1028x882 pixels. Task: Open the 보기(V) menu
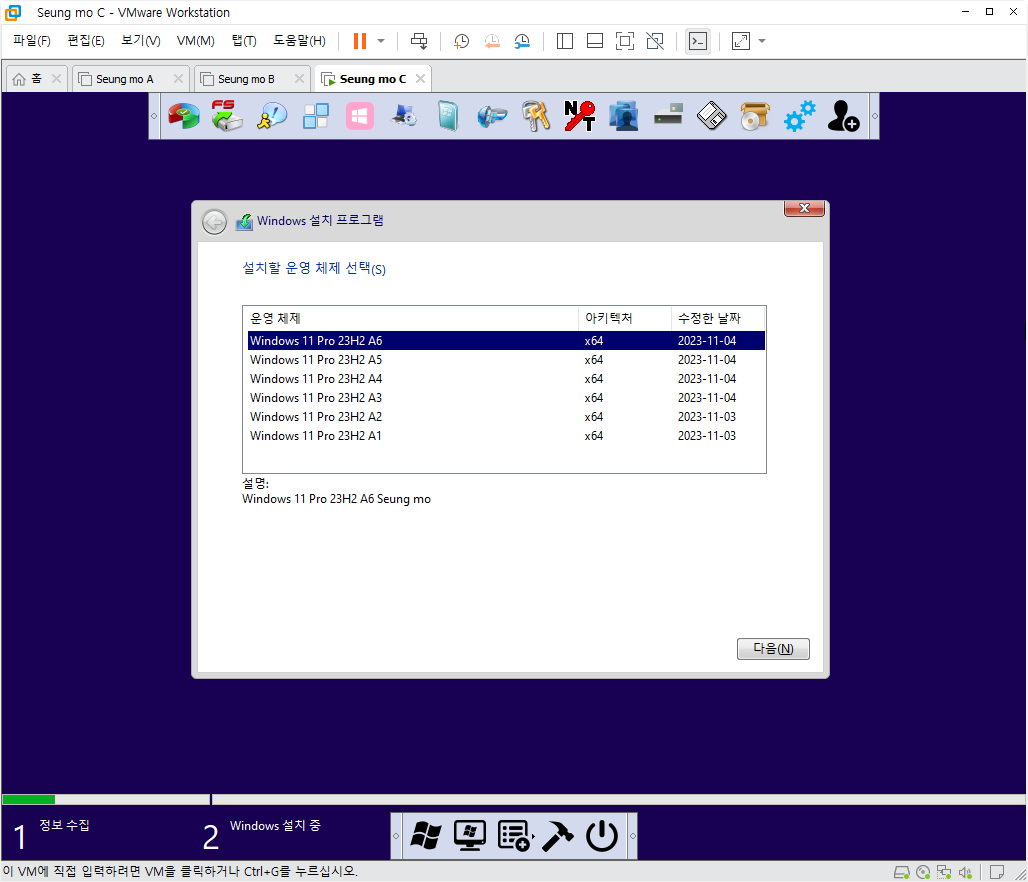(140, 41)
